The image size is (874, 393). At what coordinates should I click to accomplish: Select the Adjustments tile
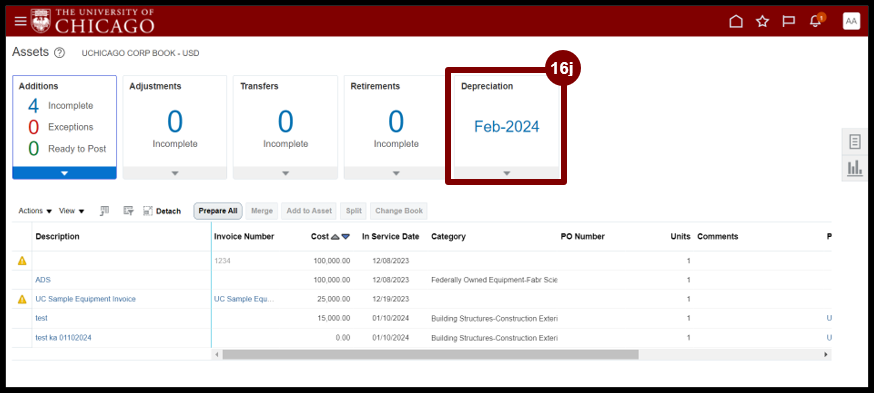[x=175, y=127]
